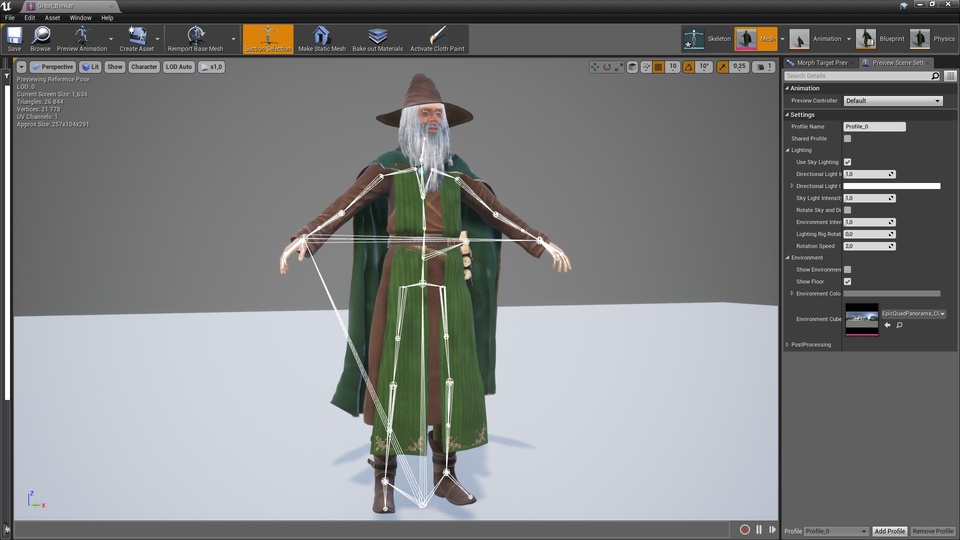This screenshot has width=960, height=540.
Task: Expand the PostProcessing section
Action: (788, 344)
